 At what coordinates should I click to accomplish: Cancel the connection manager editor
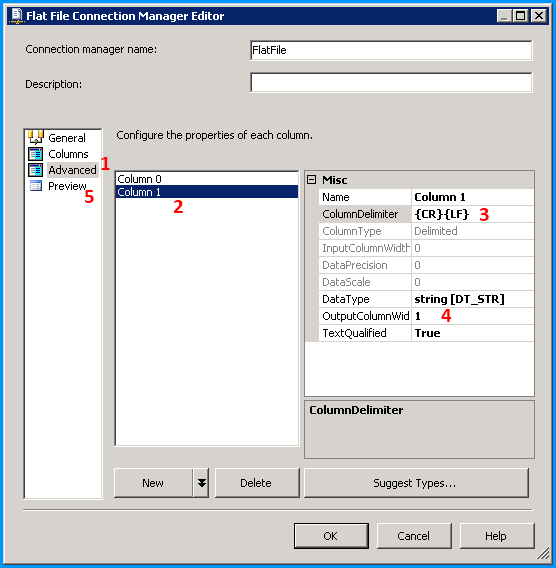[414, 535]
